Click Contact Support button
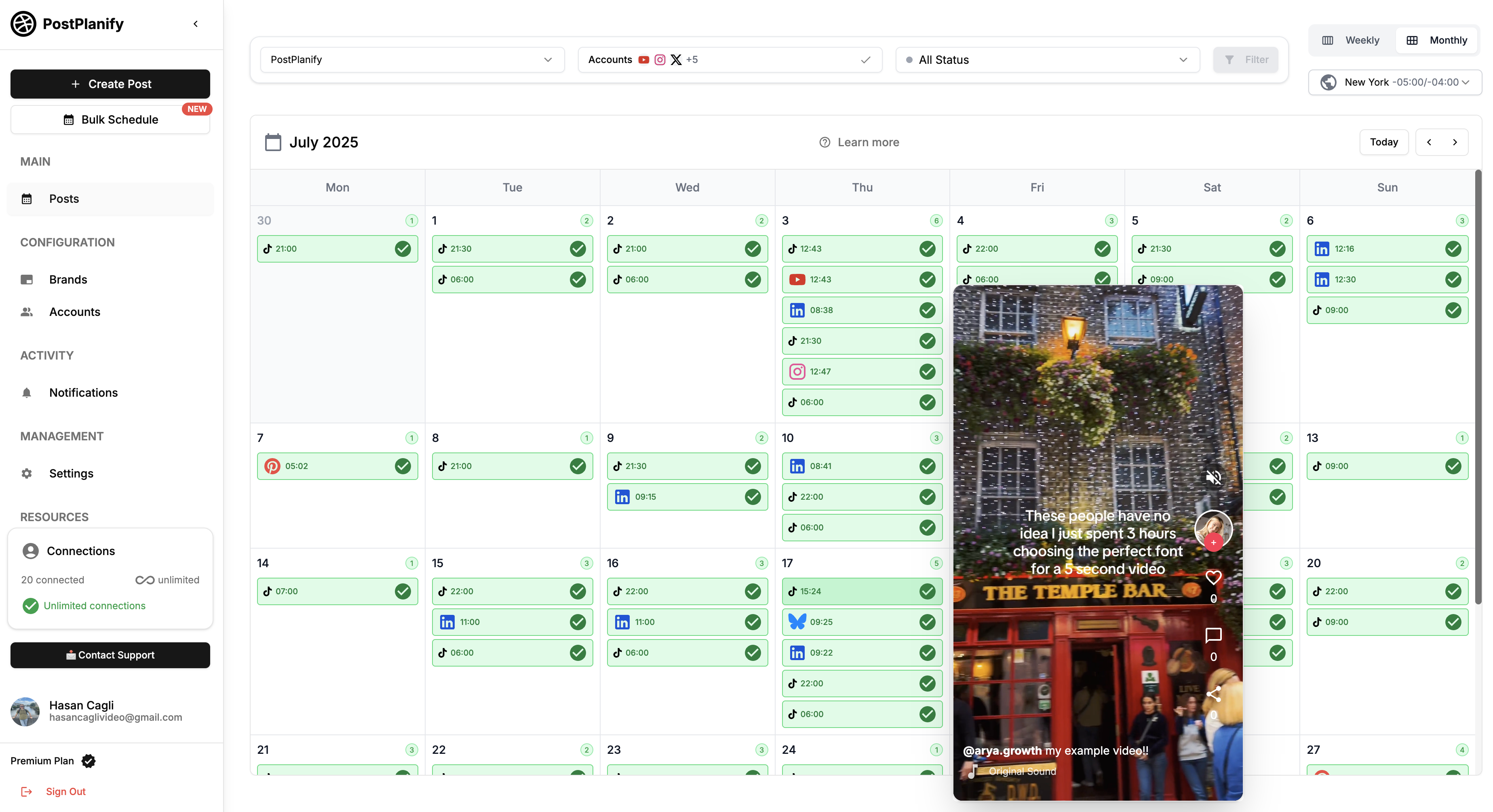Image resolution: width=1493 pixels, height=812 pixels. (x=110, y=655)
